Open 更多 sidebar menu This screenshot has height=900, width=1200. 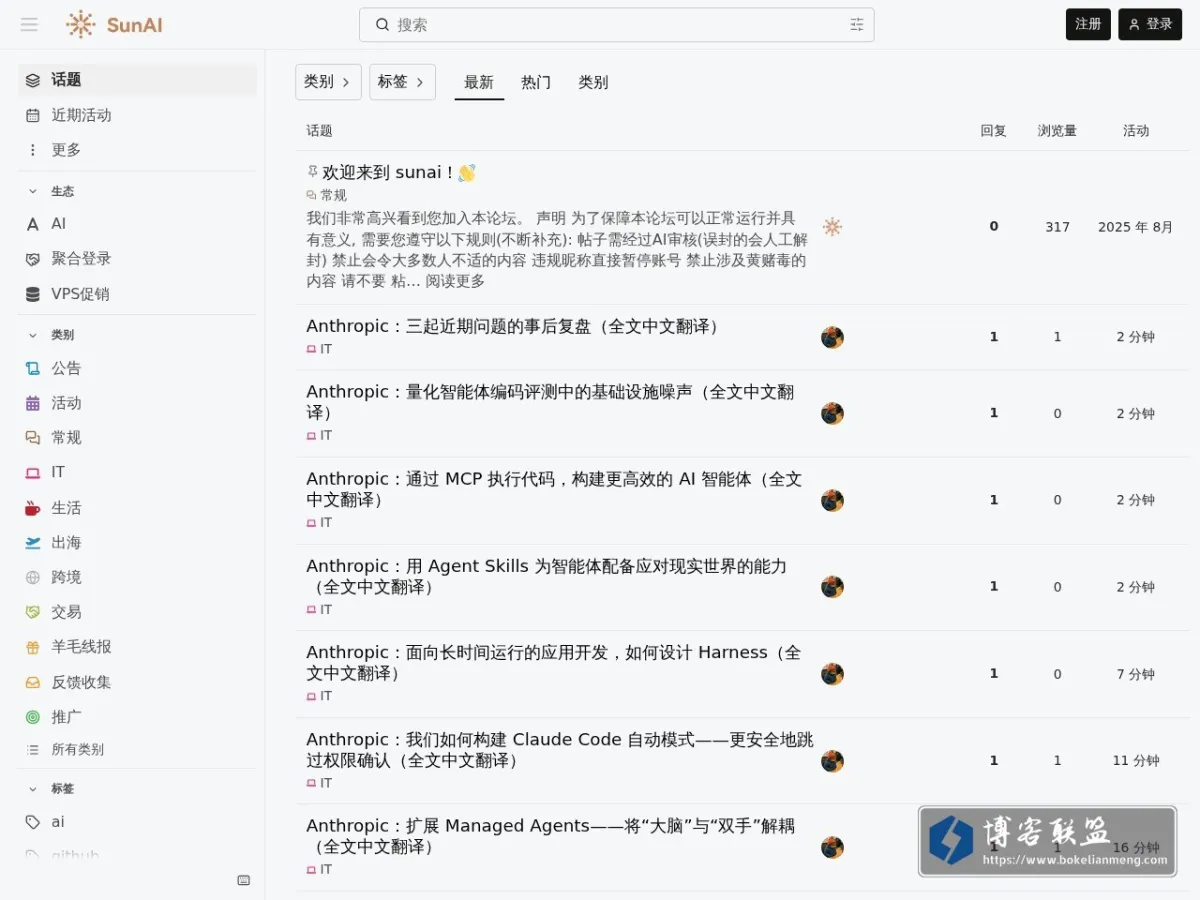[137, 150]
